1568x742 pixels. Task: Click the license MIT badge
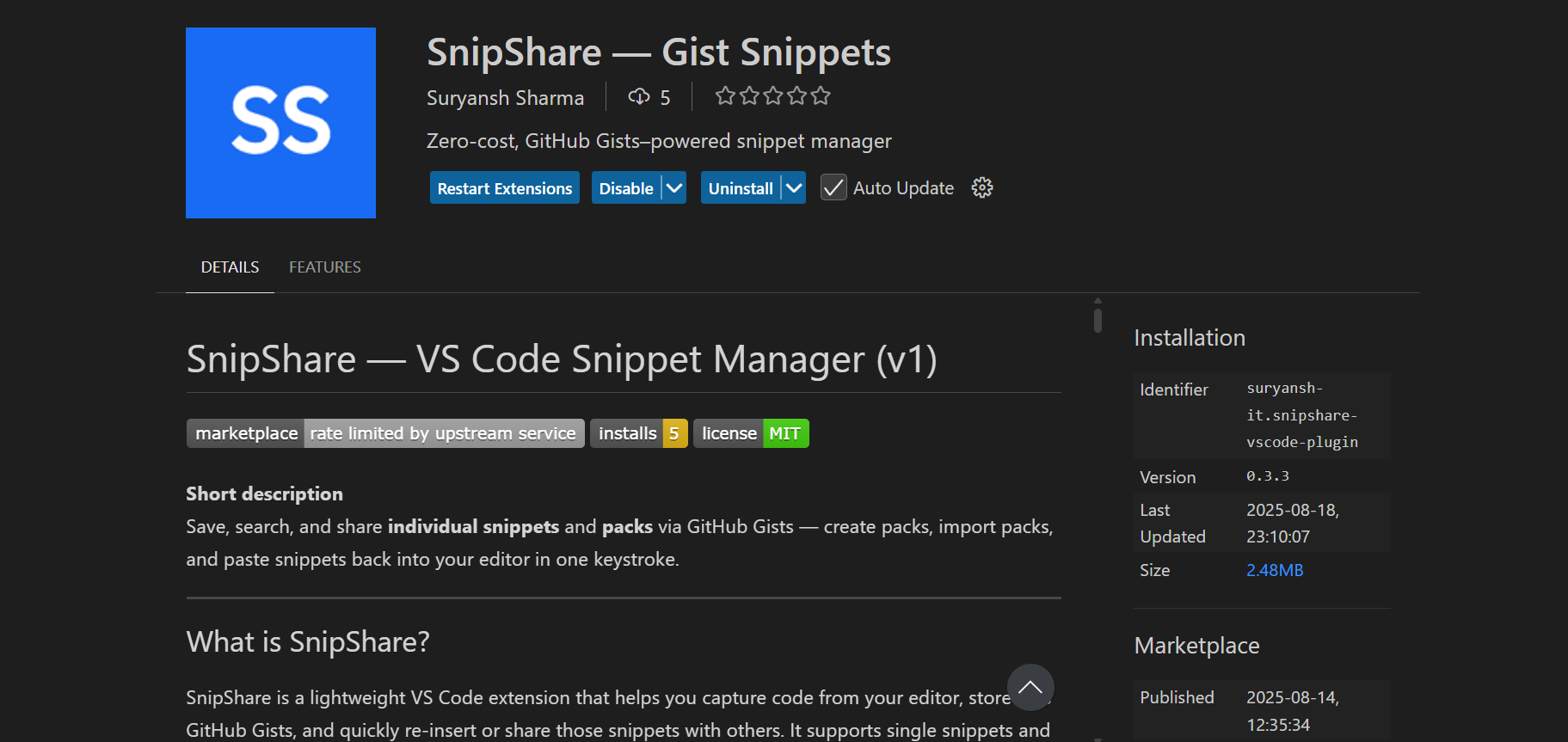click(751, 433)
